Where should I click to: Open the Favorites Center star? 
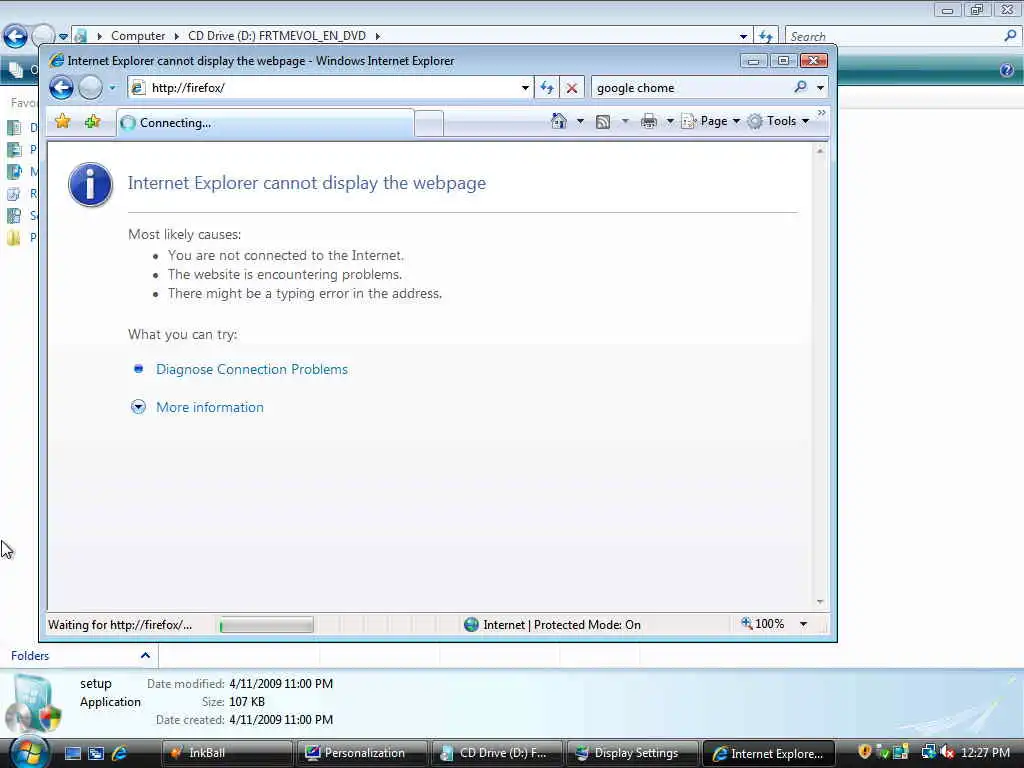pyautogui.click(x=63, y=121)
